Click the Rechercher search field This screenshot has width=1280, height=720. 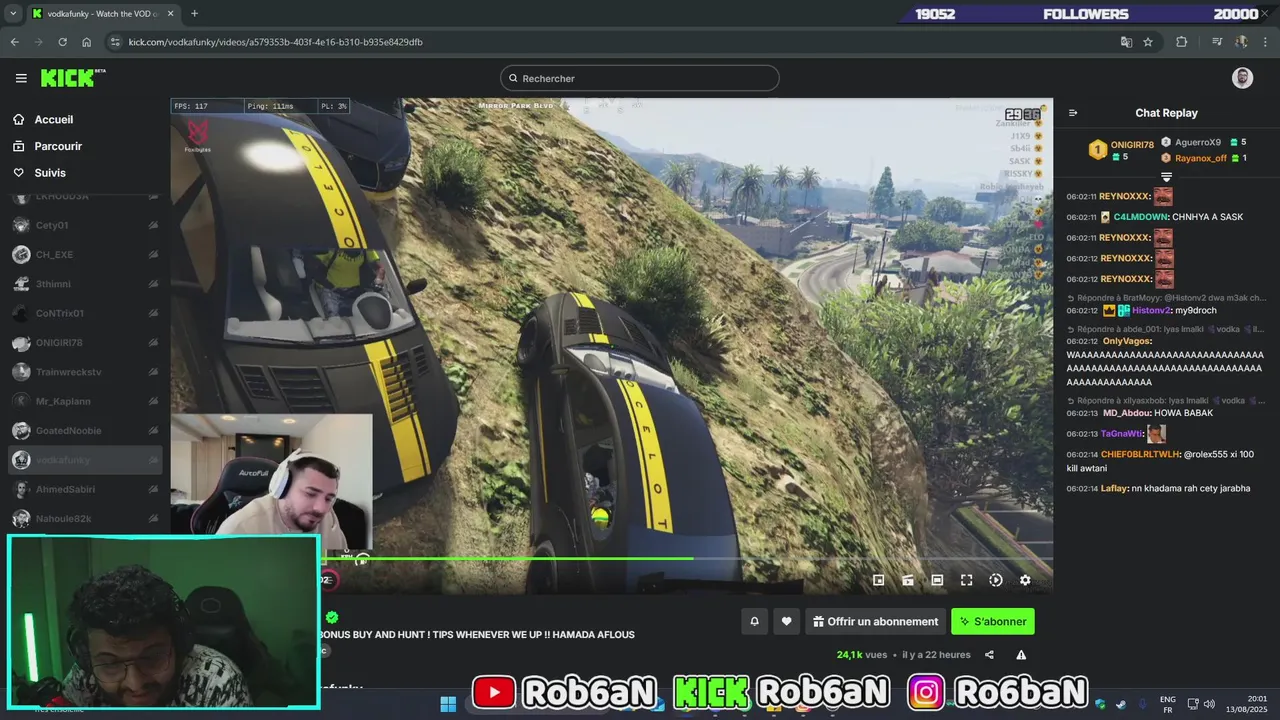(x=640, y=78)
